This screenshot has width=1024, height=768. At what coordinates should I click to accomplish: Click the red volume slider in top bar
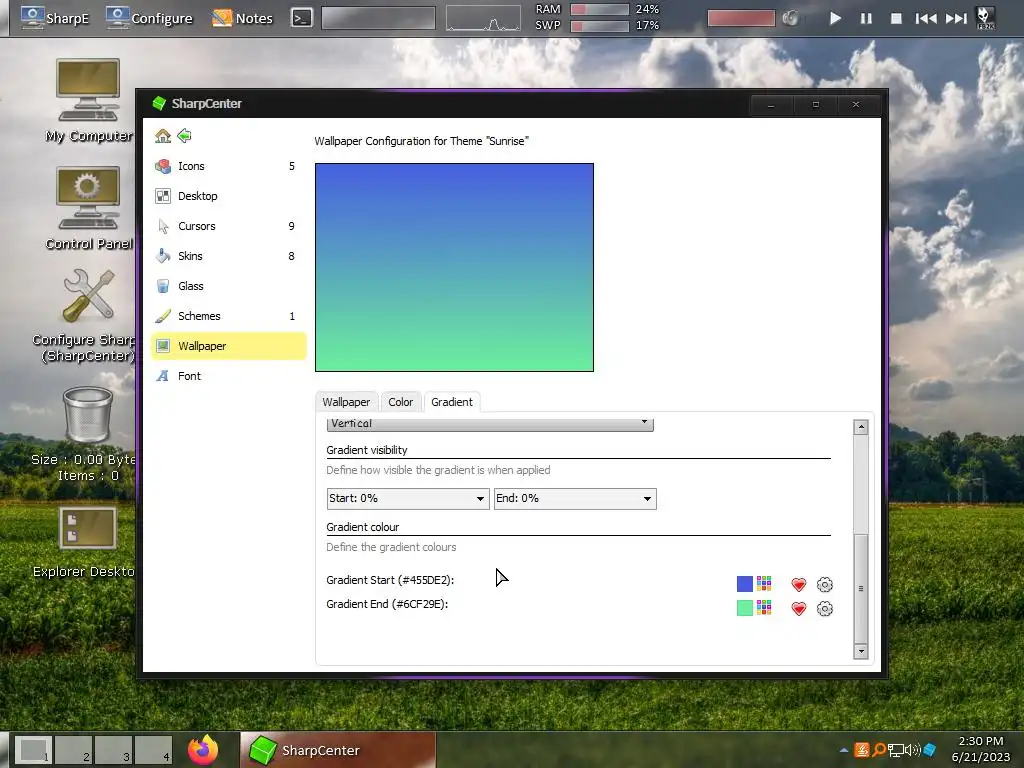tap(741, 18)
